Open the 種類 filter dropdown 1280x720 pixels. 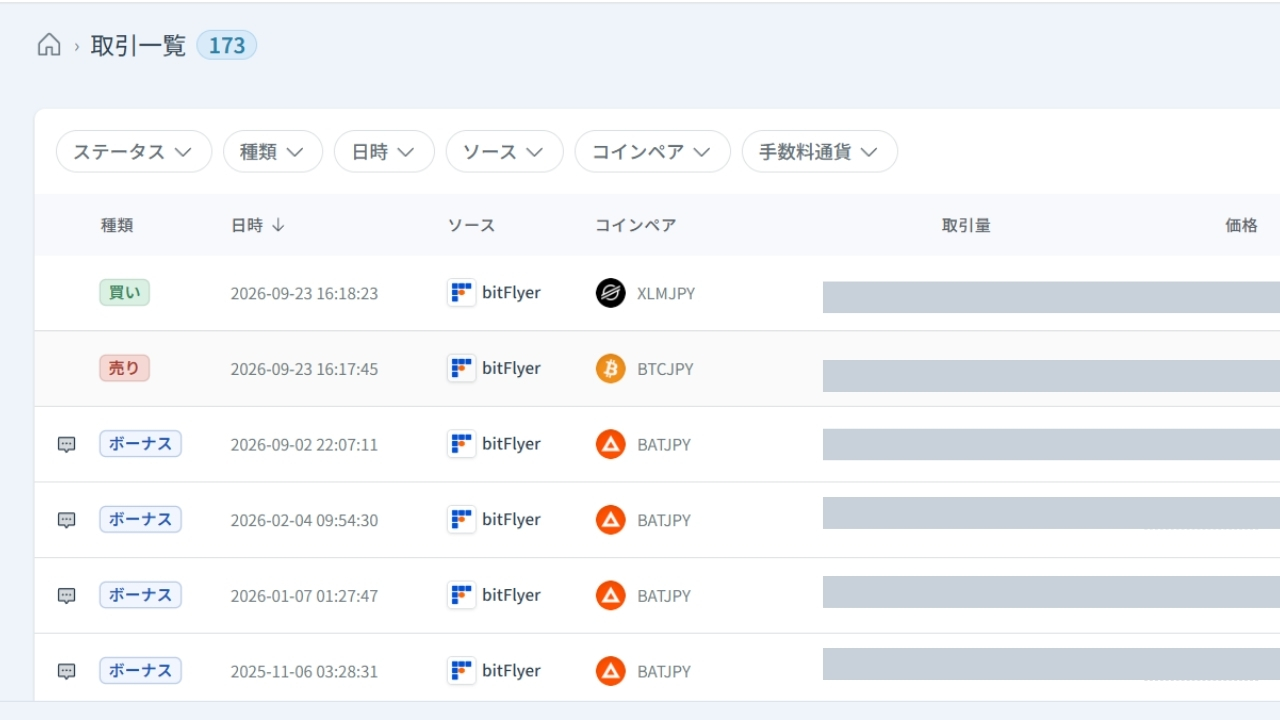[x=273, y=152]
